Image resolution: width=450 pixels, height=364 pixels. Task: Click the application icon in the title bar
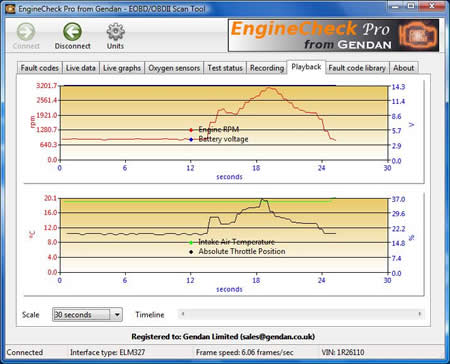click(10, 8)
